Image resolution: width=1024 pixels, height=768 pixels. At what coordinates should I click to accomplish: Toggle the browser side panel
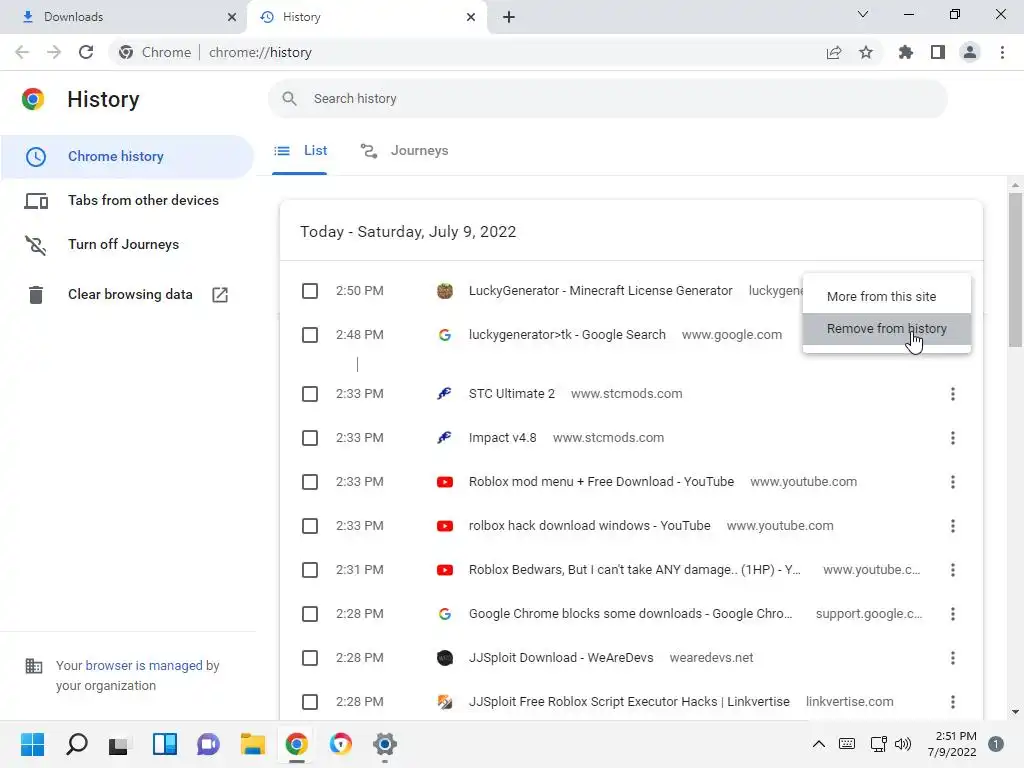pyautogui.click(x=938, y=52)
